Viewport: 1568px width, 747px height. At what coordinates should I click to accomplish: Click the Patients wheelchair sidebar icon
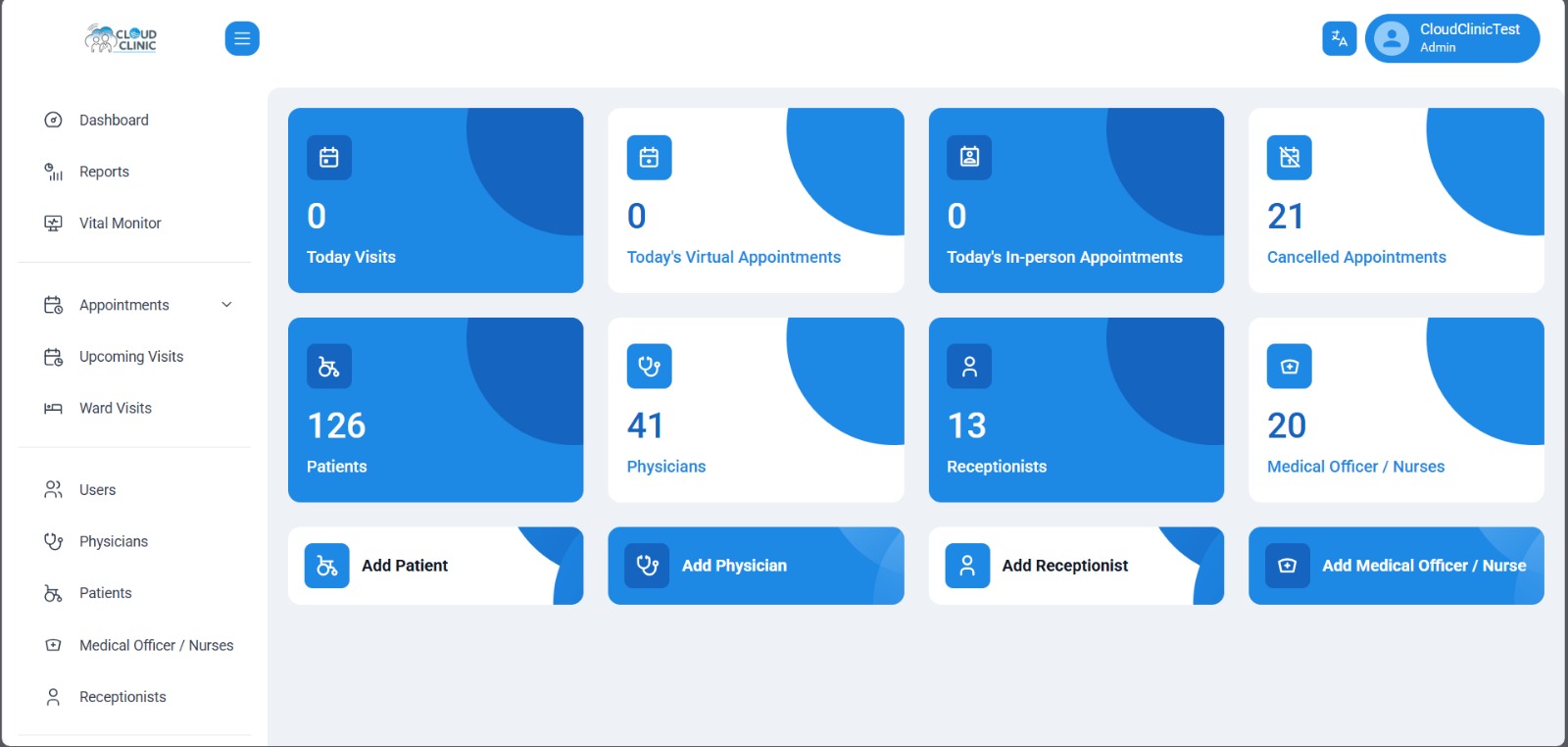coord(54,593)
